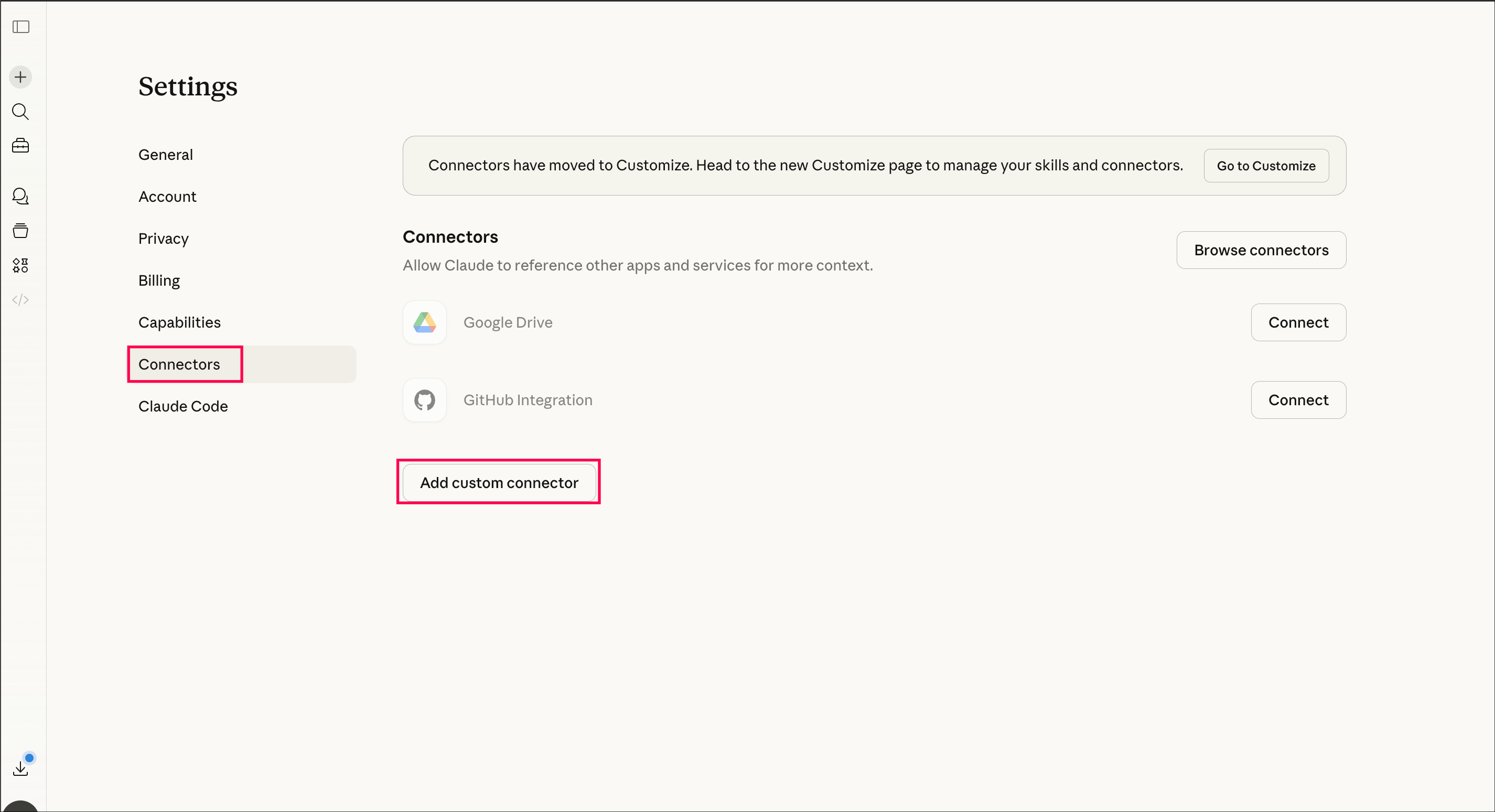Click the GitHub logo icon
This screenshot has height=812, width=1495.
pyautogui.click(x=424, y=400)
